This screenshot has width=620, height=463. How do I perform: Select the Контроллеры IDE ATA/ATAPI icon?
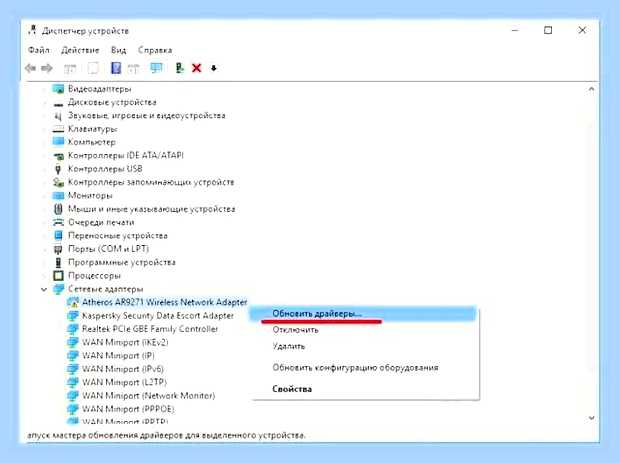[x=58, y=156]
